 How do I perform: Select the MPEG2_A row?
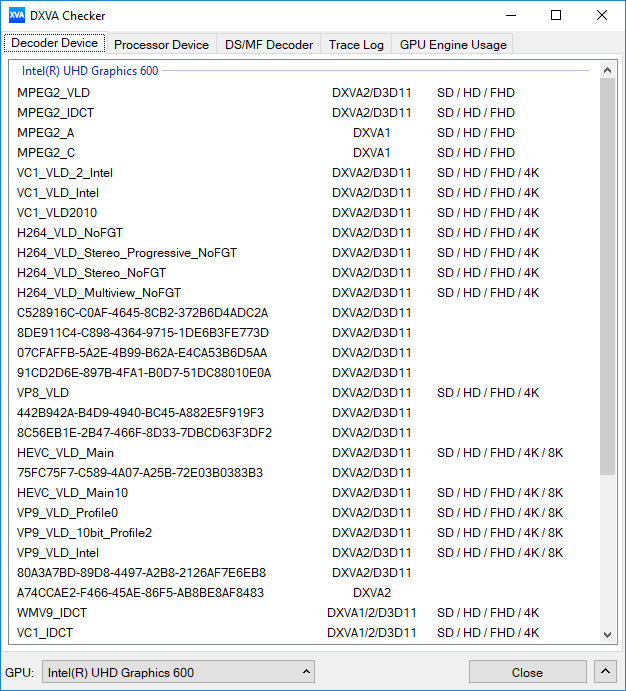304,133
